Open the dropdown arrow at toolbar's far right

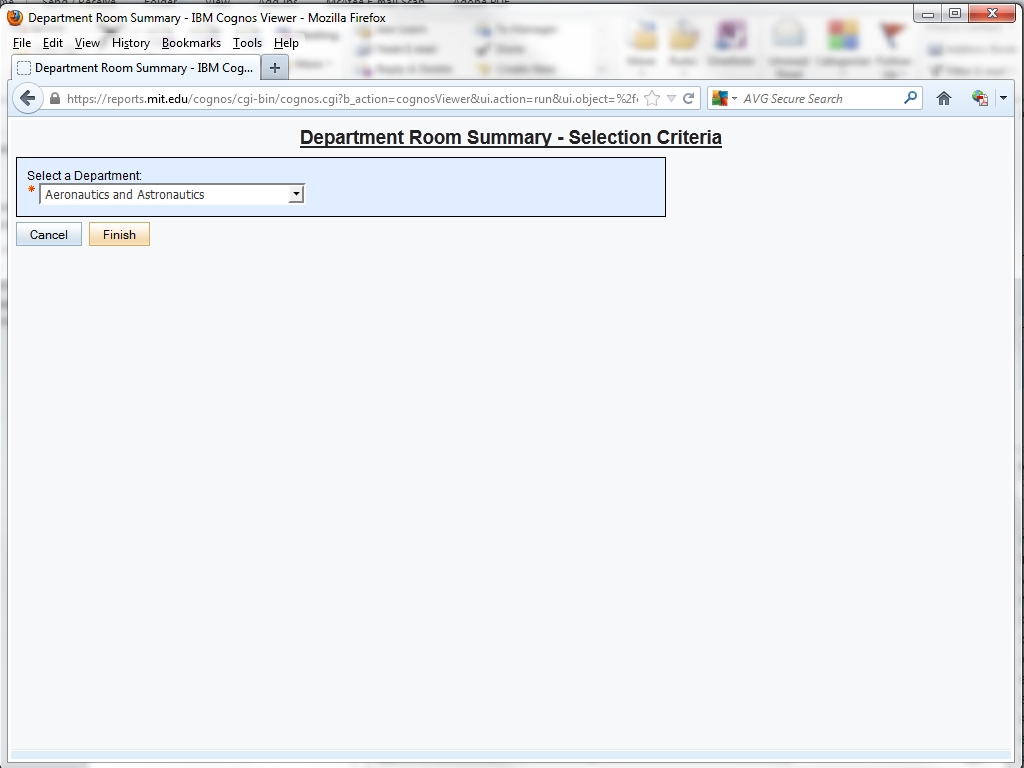pos(1003,98)
